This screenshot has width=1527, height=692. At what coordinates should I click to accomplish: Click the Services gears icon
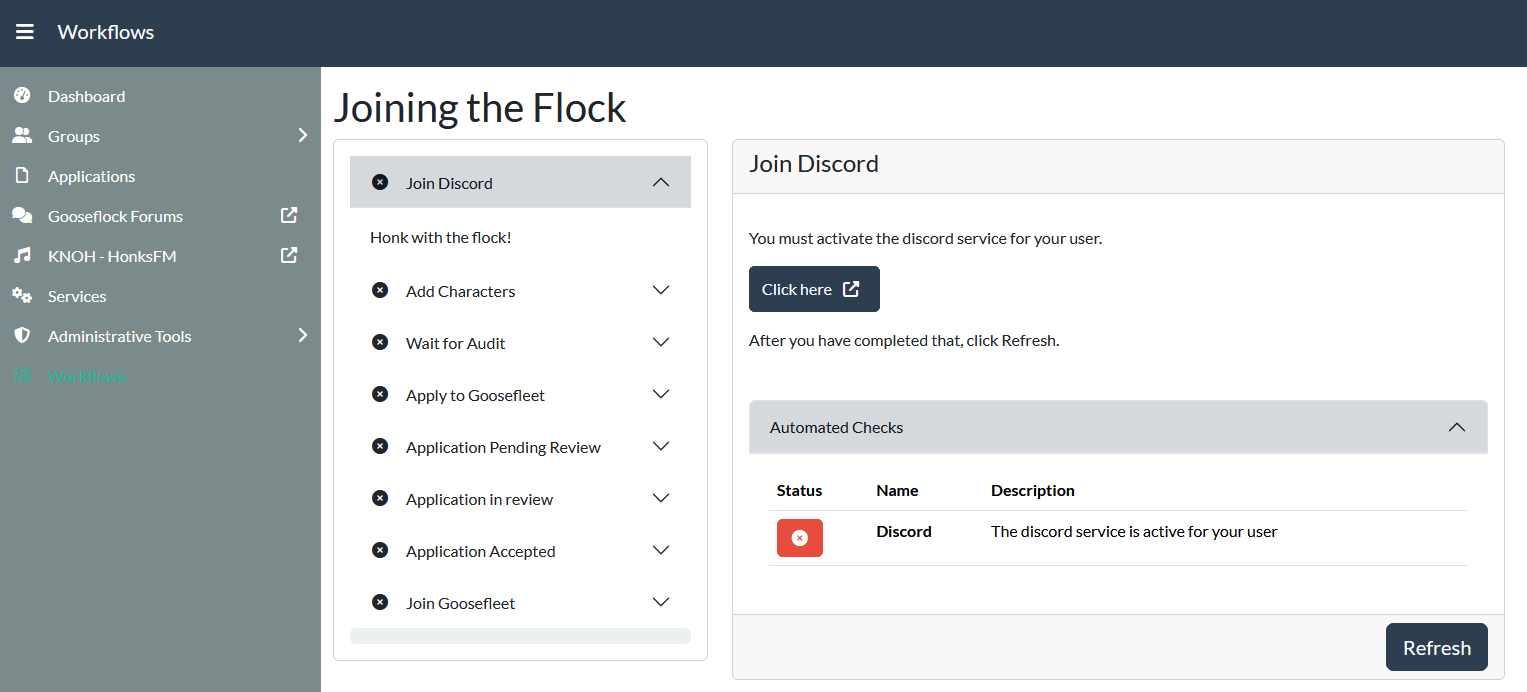pyautogui.click(x=22, y=296)
